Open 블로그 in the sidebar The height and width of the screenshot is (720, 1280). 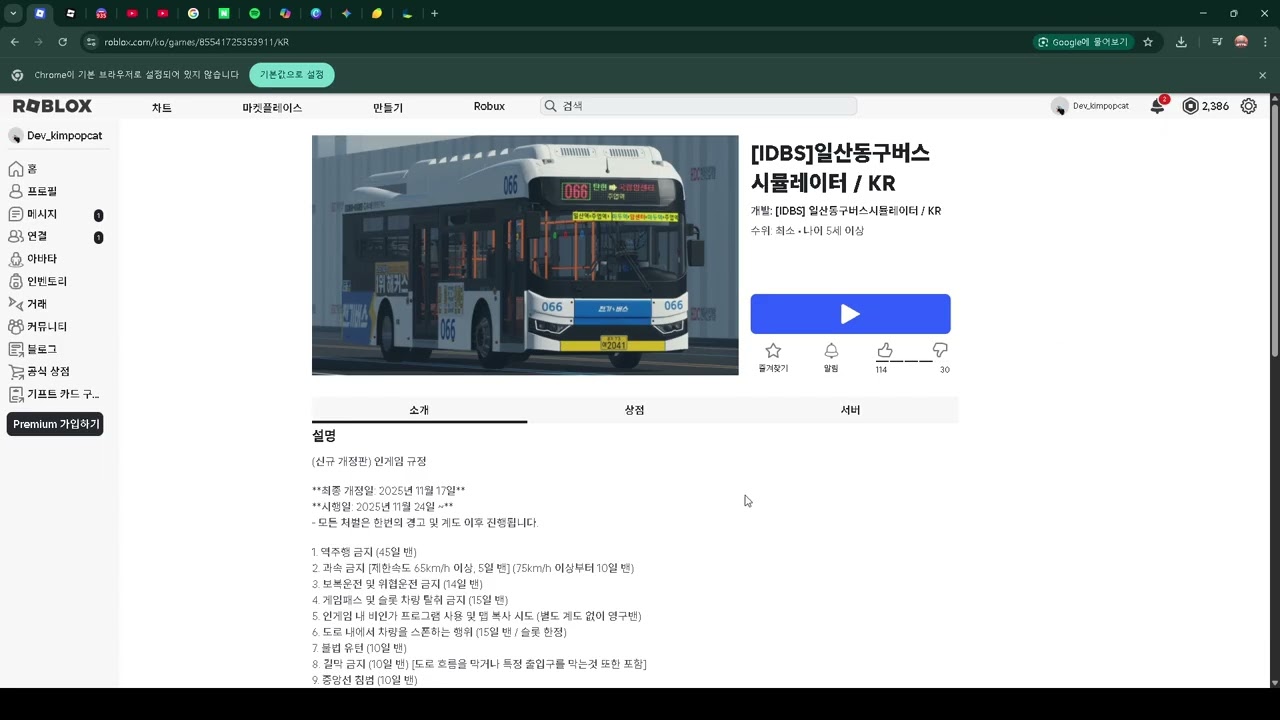click(33, 349)
